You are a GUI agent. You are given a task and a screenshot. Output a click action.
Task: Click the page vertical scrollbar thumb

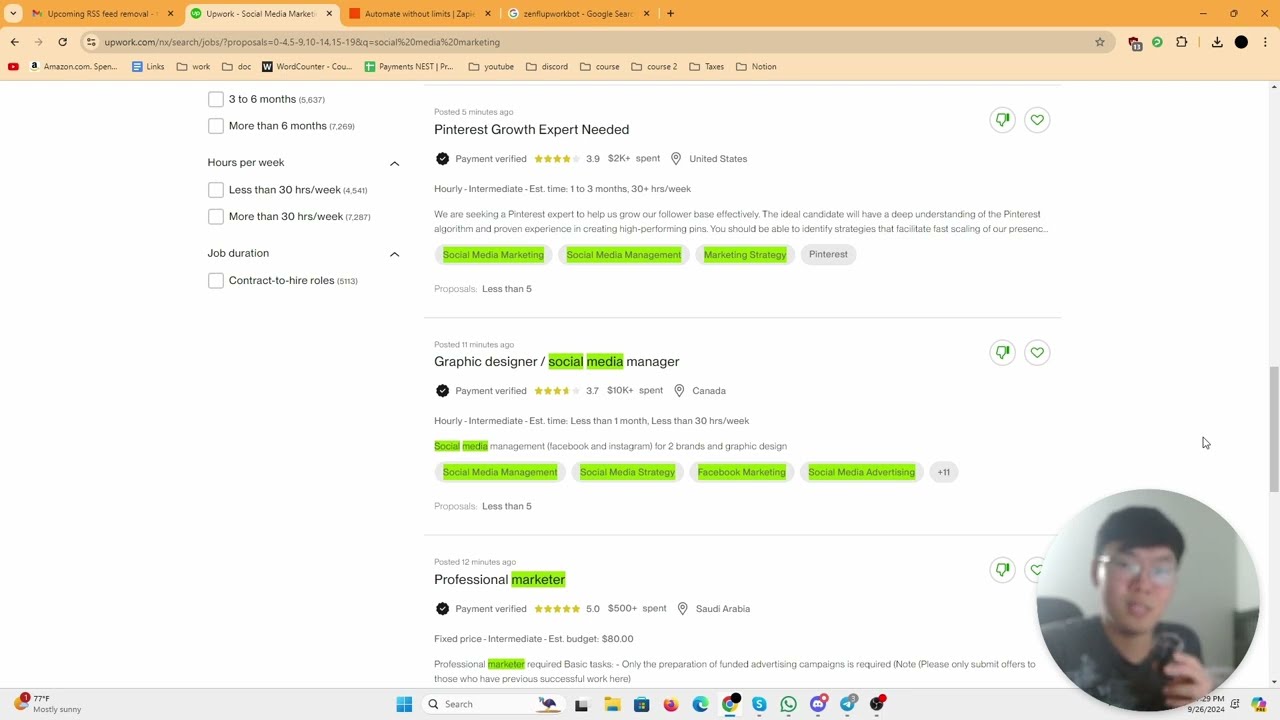[1274, 429]
